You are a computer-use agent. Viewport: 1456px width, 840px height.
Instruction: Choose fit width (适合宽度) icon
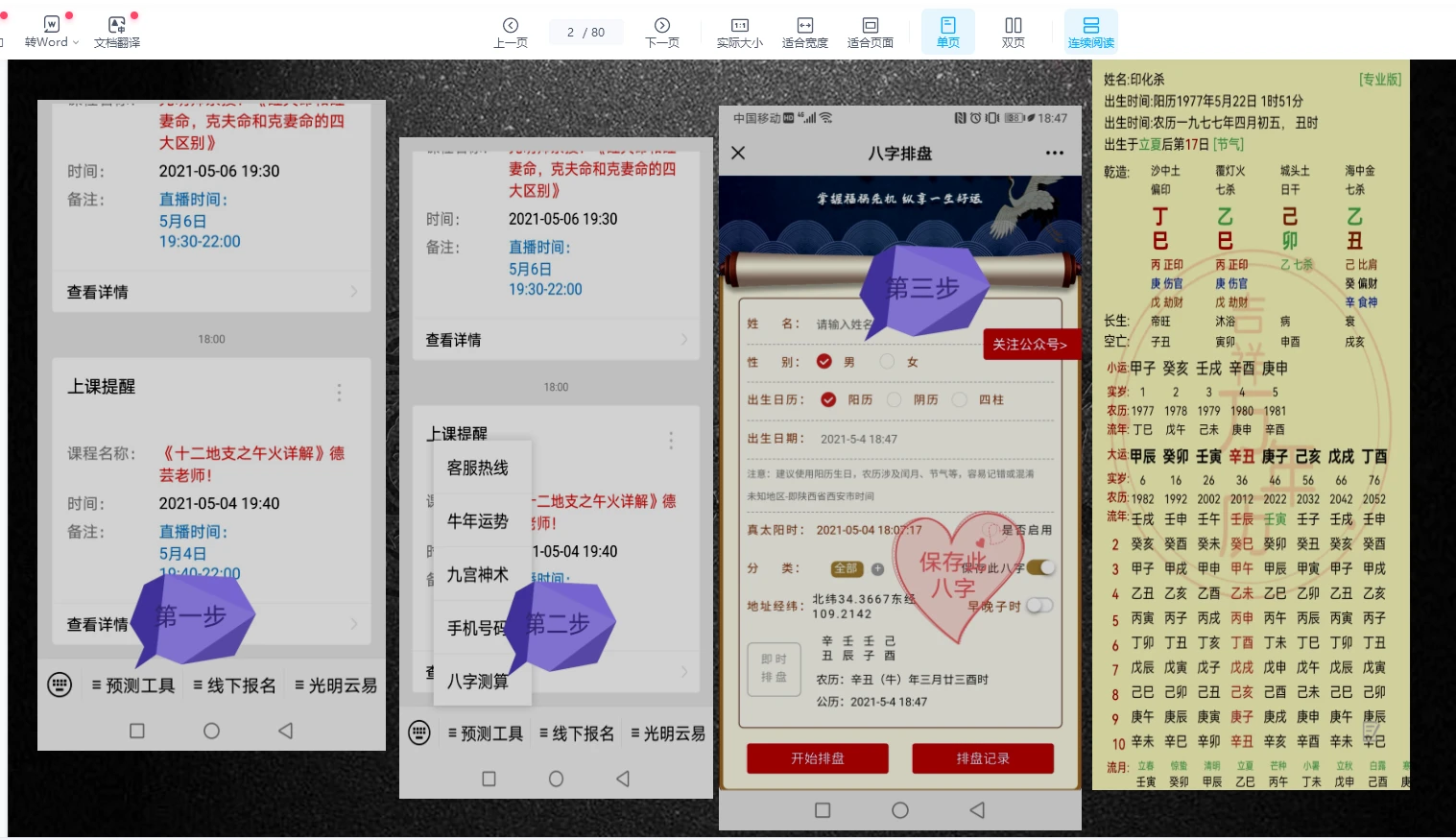(804, 26)
